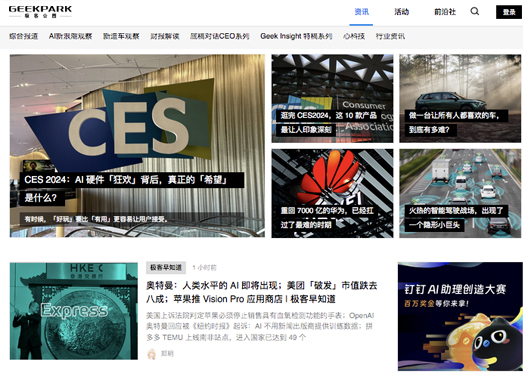The image size is (523, 375).
Task: Click the 登录 login button
Action: click(509, 12)
